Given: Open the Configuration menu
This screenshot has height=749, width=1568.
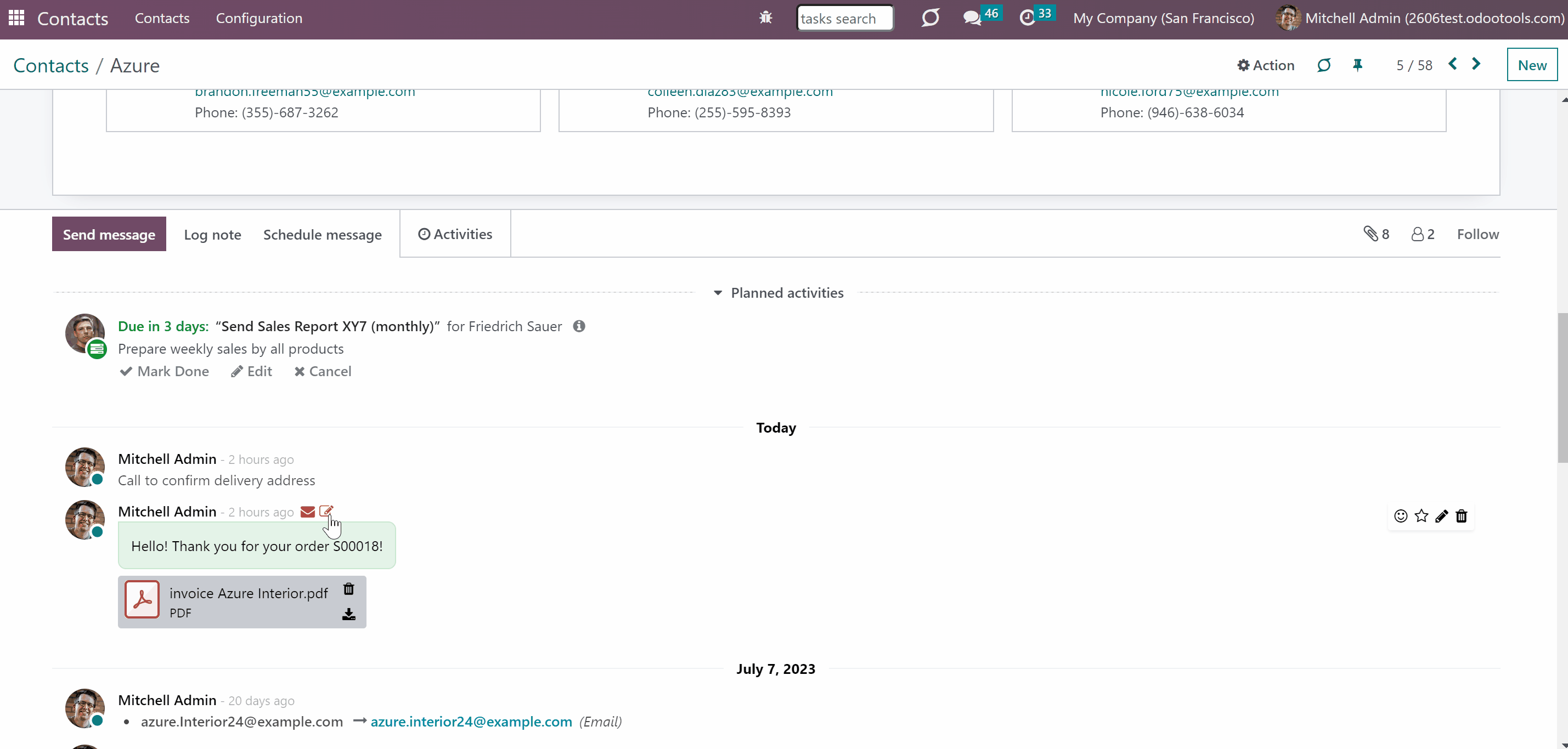Looking at the screenshot, I should tap(260, 18).
